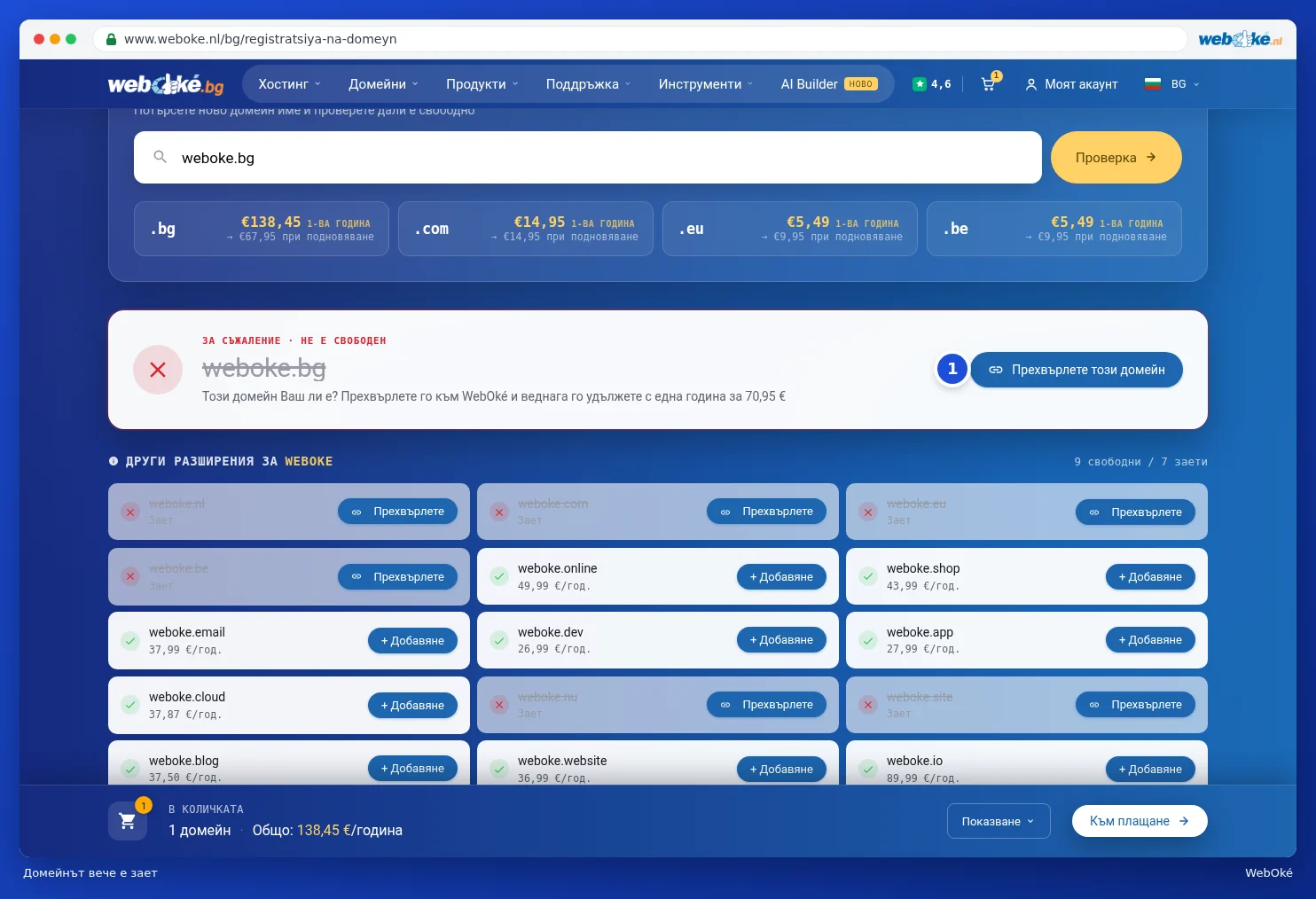The image size is (1316, 899).
Task: Transfer weboke.nl with Прехвърлете button
Action: pyautogui.click(x=397, y=512)
